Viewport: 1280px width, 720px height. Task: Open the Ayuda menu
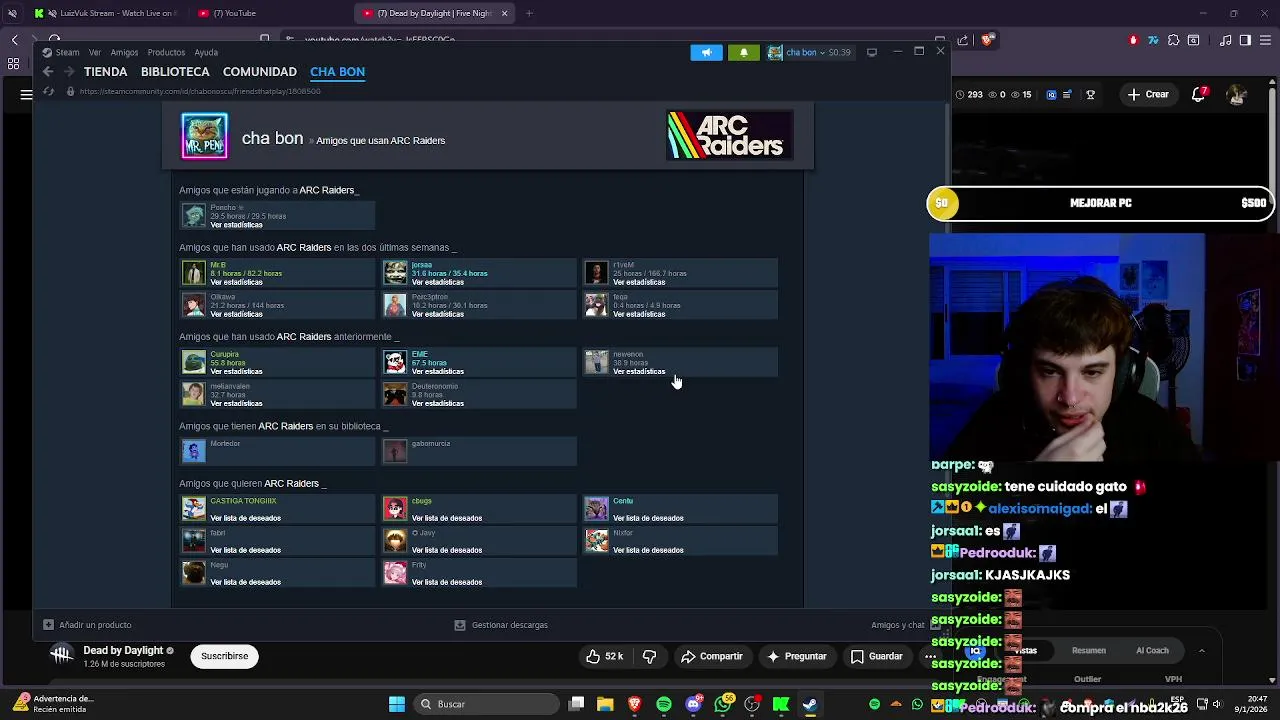(x=206, y=52)
